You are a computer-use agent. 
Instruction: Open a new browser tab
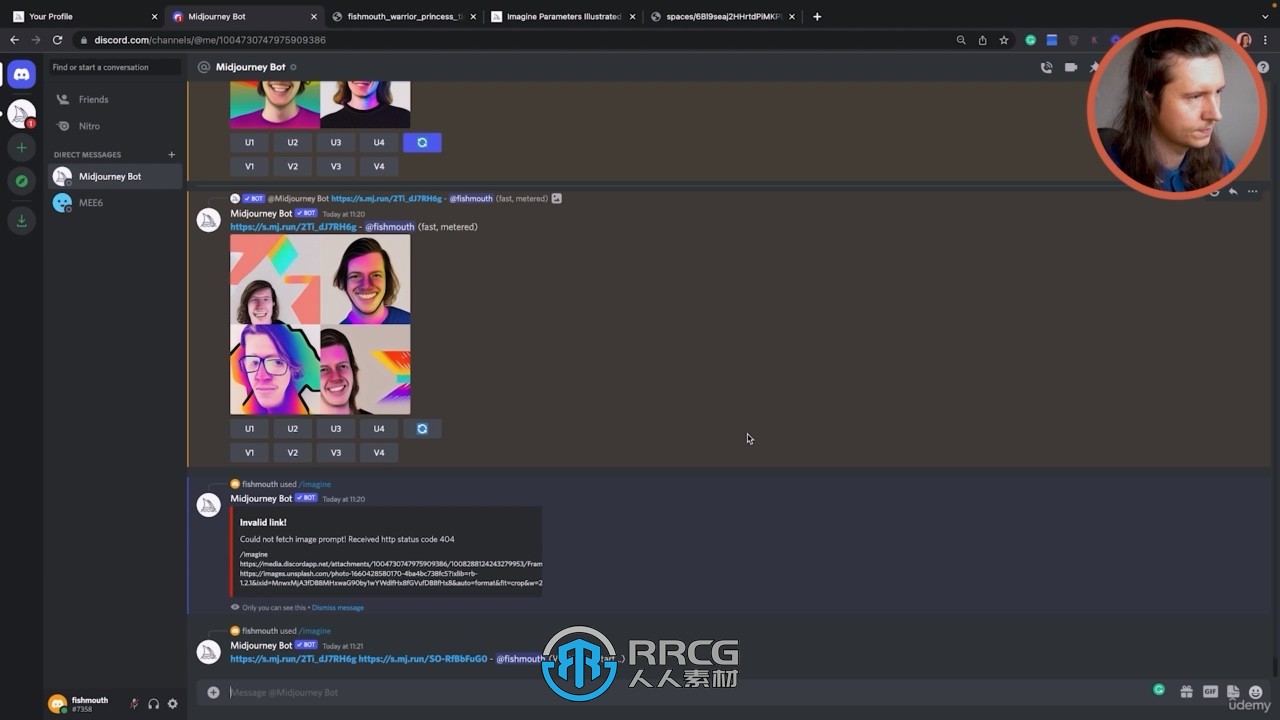pyautogui.click(x=817, y=16)
